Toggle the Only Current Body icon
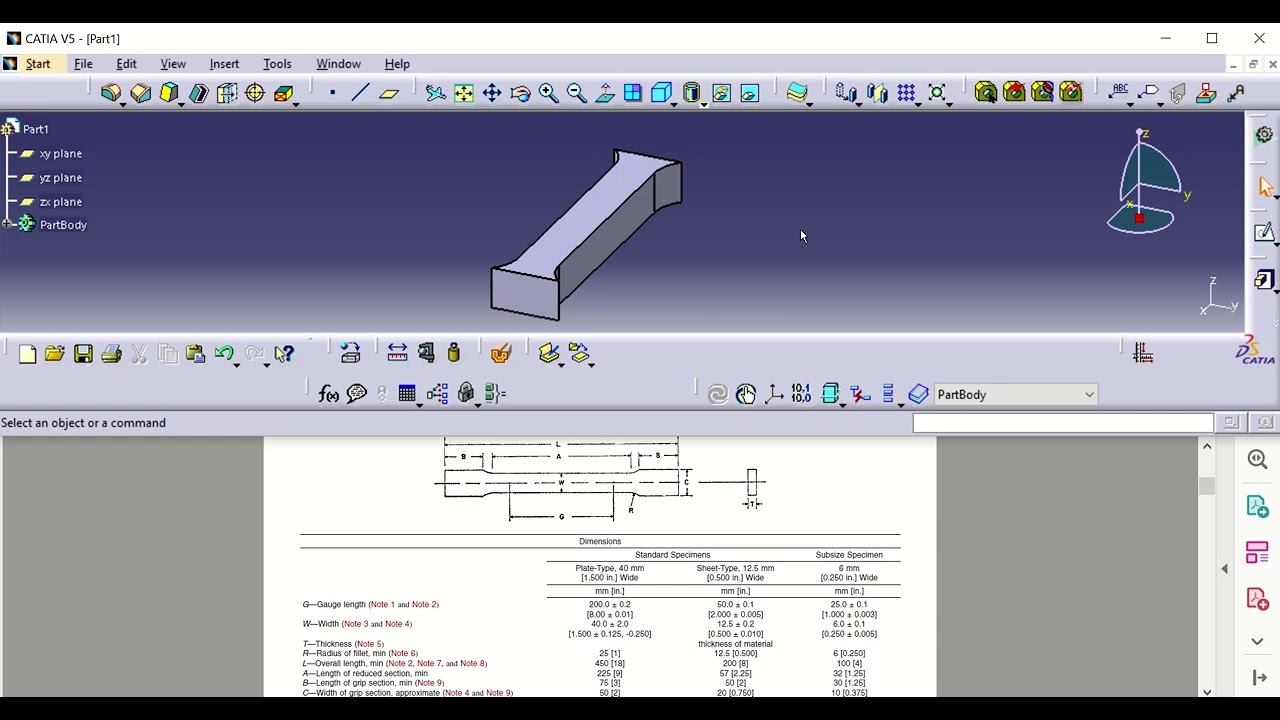 [830, 394]
